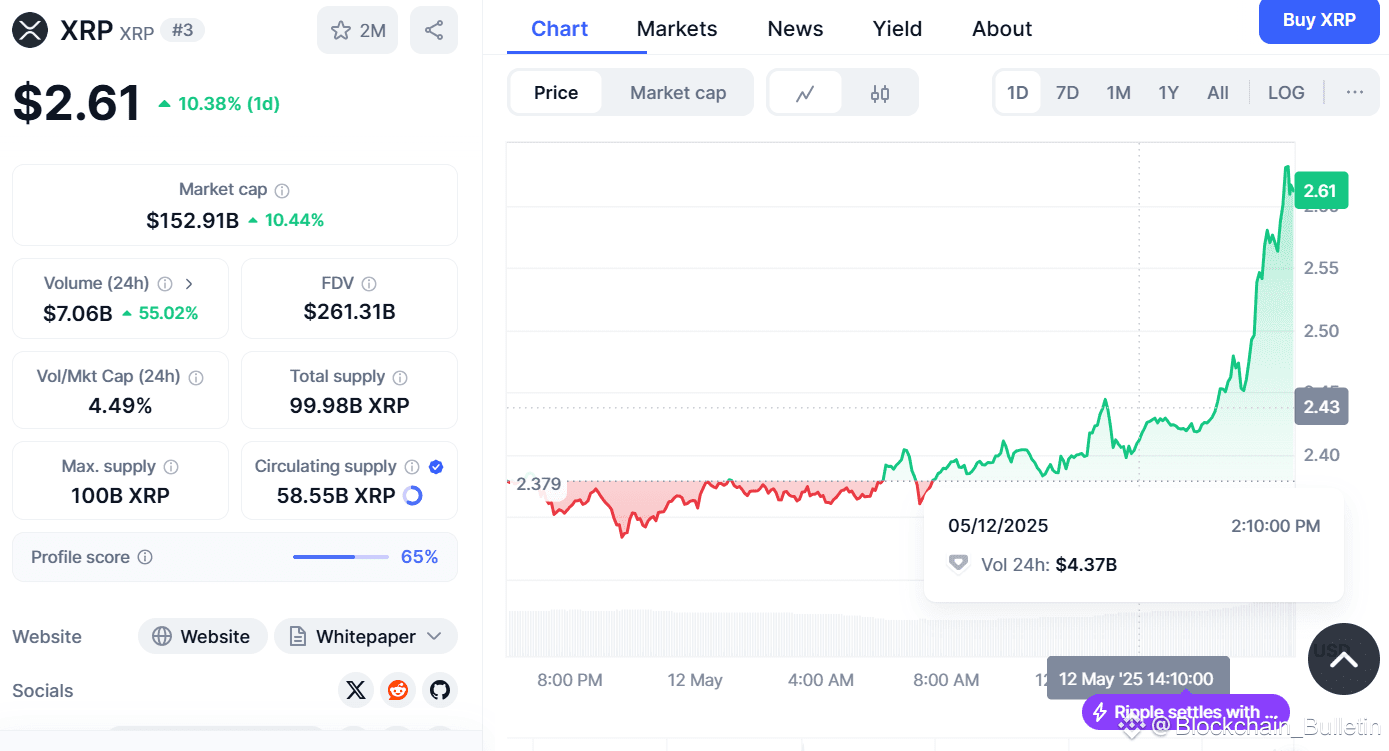This screenshot has height=751, width=1389.
Task: Select the line chart style
Action: 806,91
